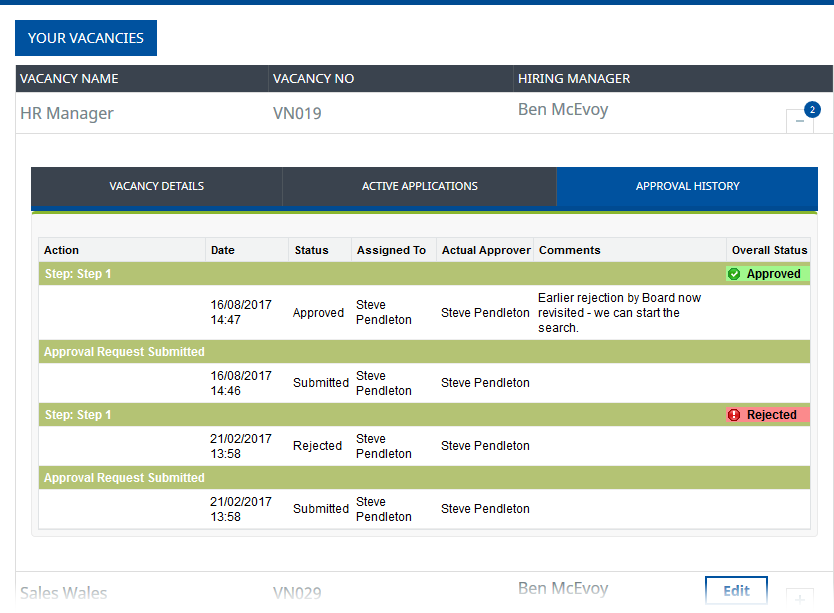The width and height of the screenshot is (834, 613).
Task: Select the Approval History tab
Action: click(x=687, y=186)
